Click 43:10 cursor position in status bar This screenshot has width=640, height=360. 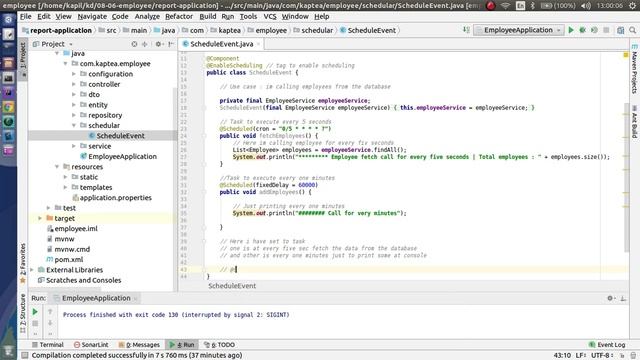point(562,356)
